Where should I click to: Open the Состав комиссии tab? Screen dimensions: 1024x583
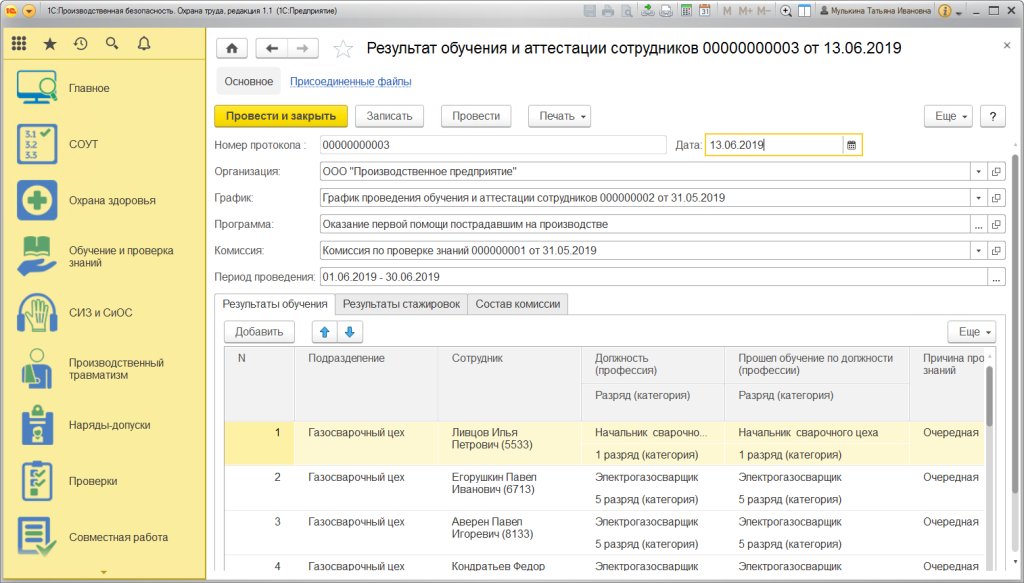point(518,304)
